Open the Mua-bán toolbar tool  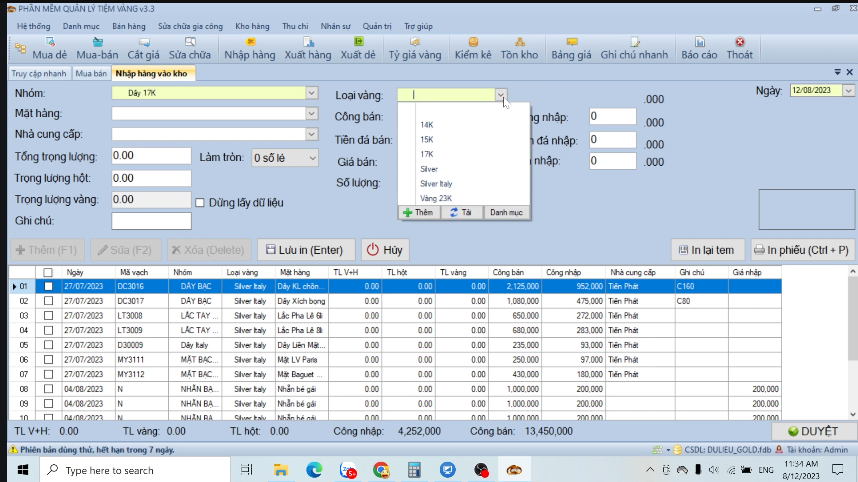pos(97,48)
